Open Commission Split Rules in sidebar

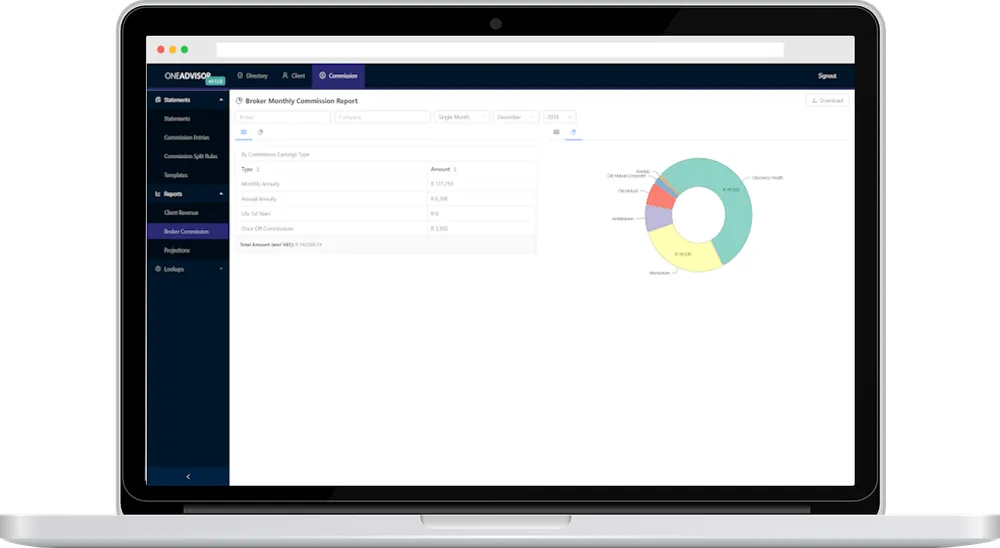(x=190, y=156)
